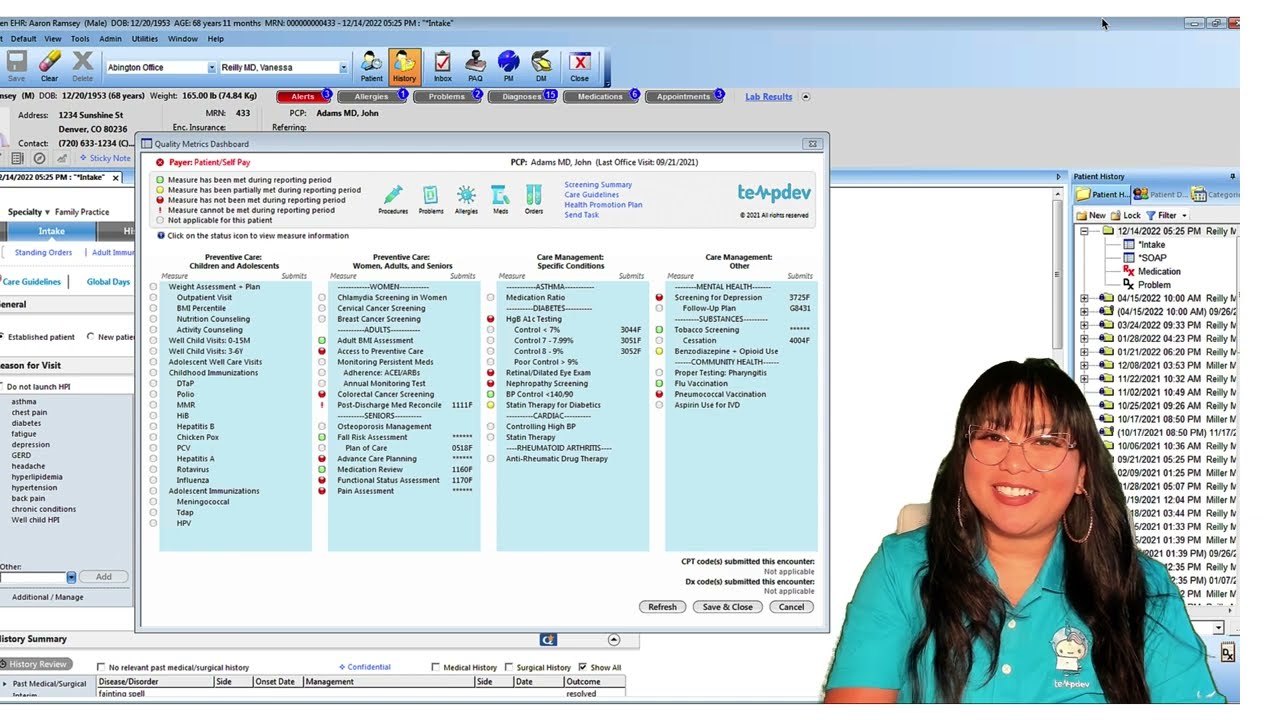Open the Reilly MD, Vanessa provider dropdown
This screenshot has width=1280, height=720.
(x=343, y=68)
